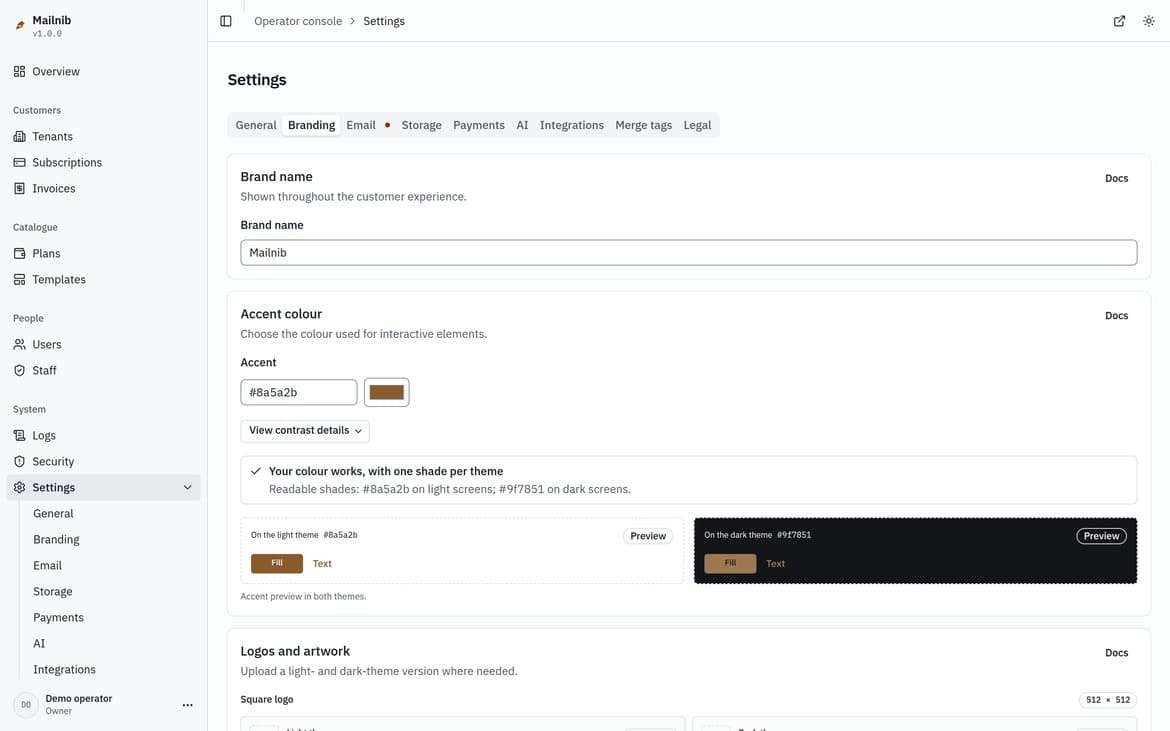
Task: Open AI in Settings sidebar submenu
Action: 39,644
